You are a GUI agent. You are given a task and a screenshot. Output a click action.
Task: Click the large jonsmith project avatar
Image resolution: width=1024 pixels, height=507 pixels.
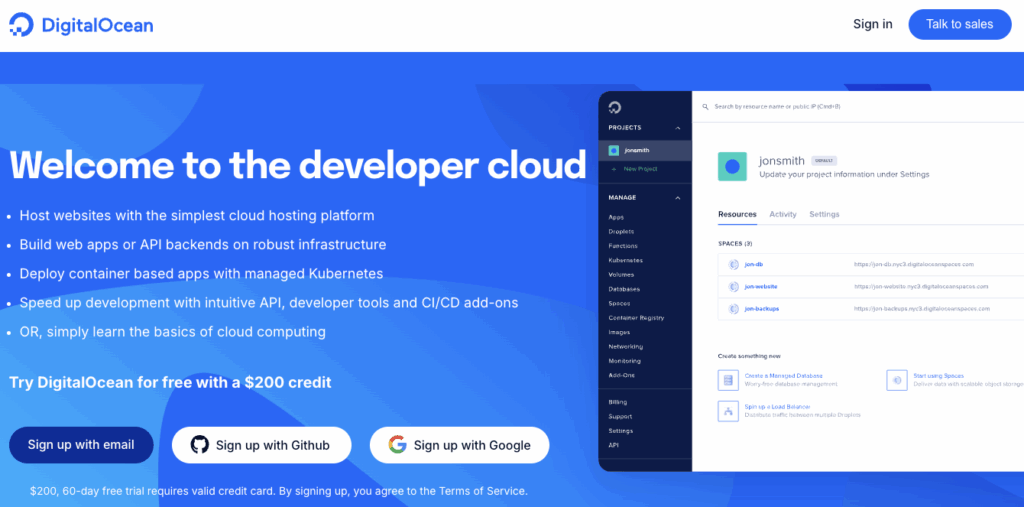732,167
